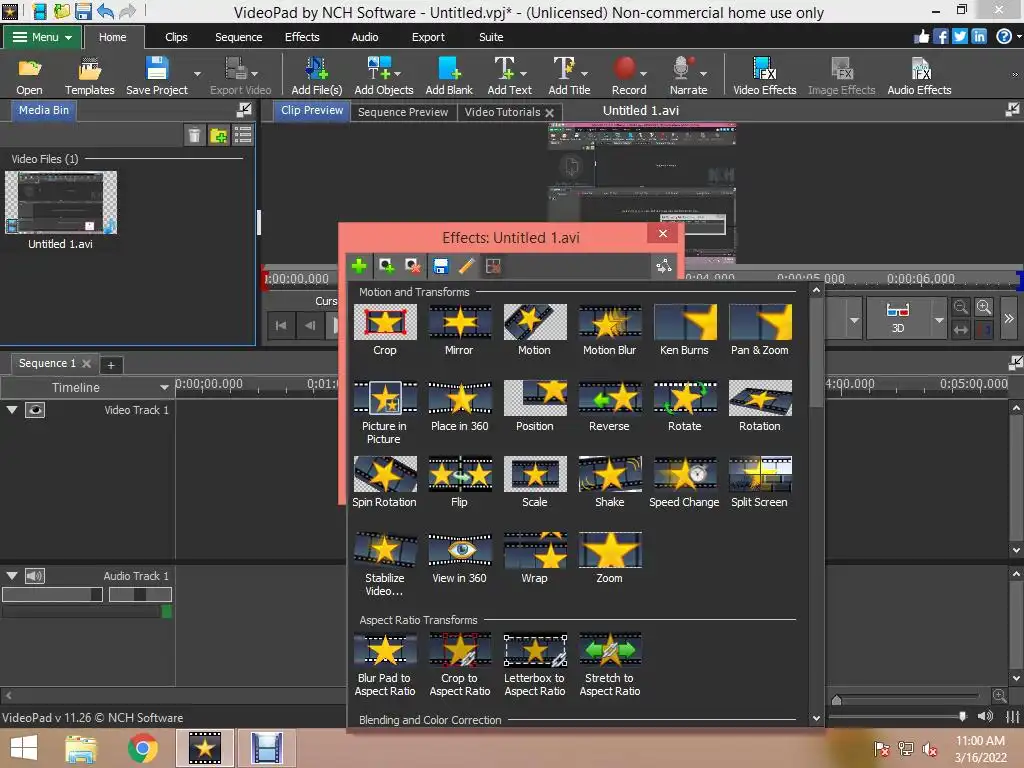1024x768 pixels.
Task: Apply the Split Screen effect
Action: tap(760, 482)
